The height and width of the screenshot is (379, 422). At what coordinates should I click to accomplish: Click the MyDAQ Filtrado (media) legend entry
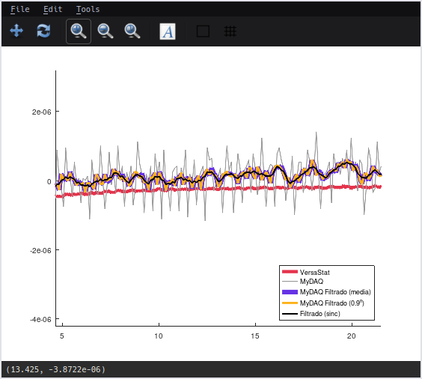(335, 292)
